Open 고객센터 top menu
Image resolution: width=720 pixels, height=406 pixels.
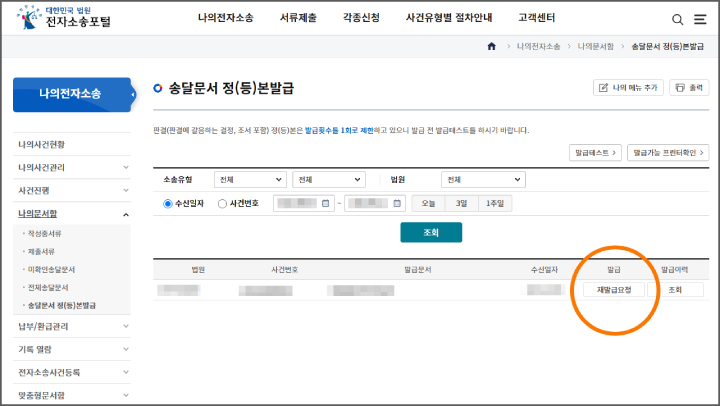[537, 17]
